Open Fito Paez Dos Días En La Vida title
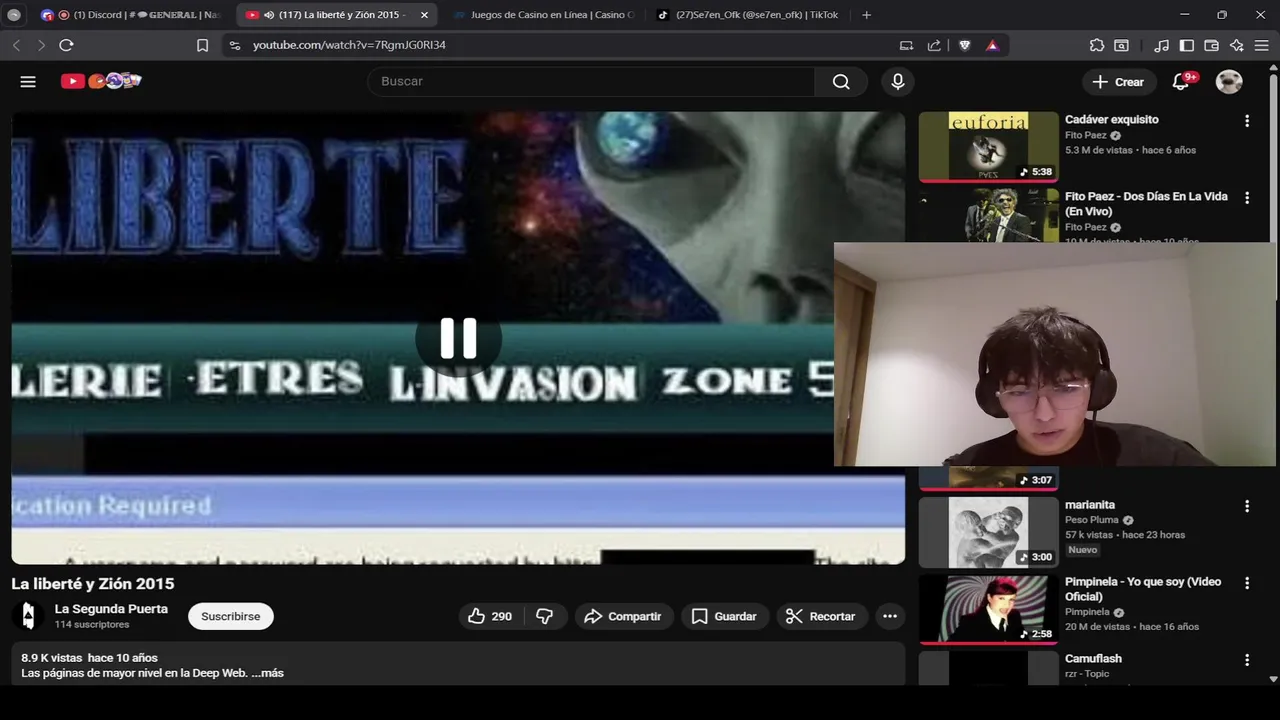Screen dimensions: 1280x720 [1146, 204]
